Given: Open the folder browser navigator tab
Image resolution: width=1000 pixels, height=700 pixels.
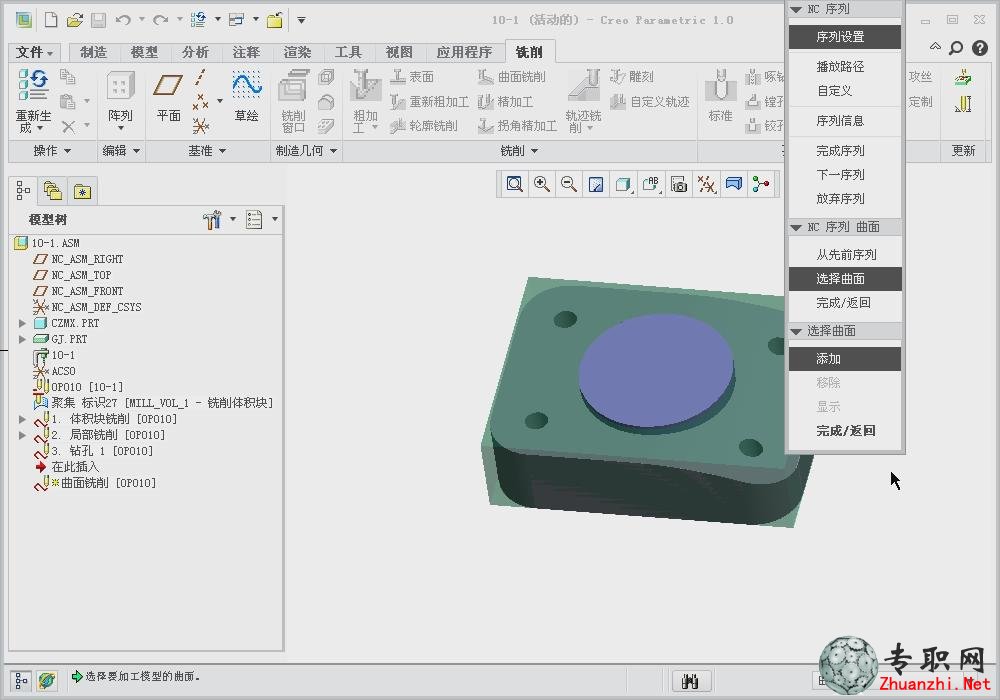Looking at the screenshot, I should [53, 191].
